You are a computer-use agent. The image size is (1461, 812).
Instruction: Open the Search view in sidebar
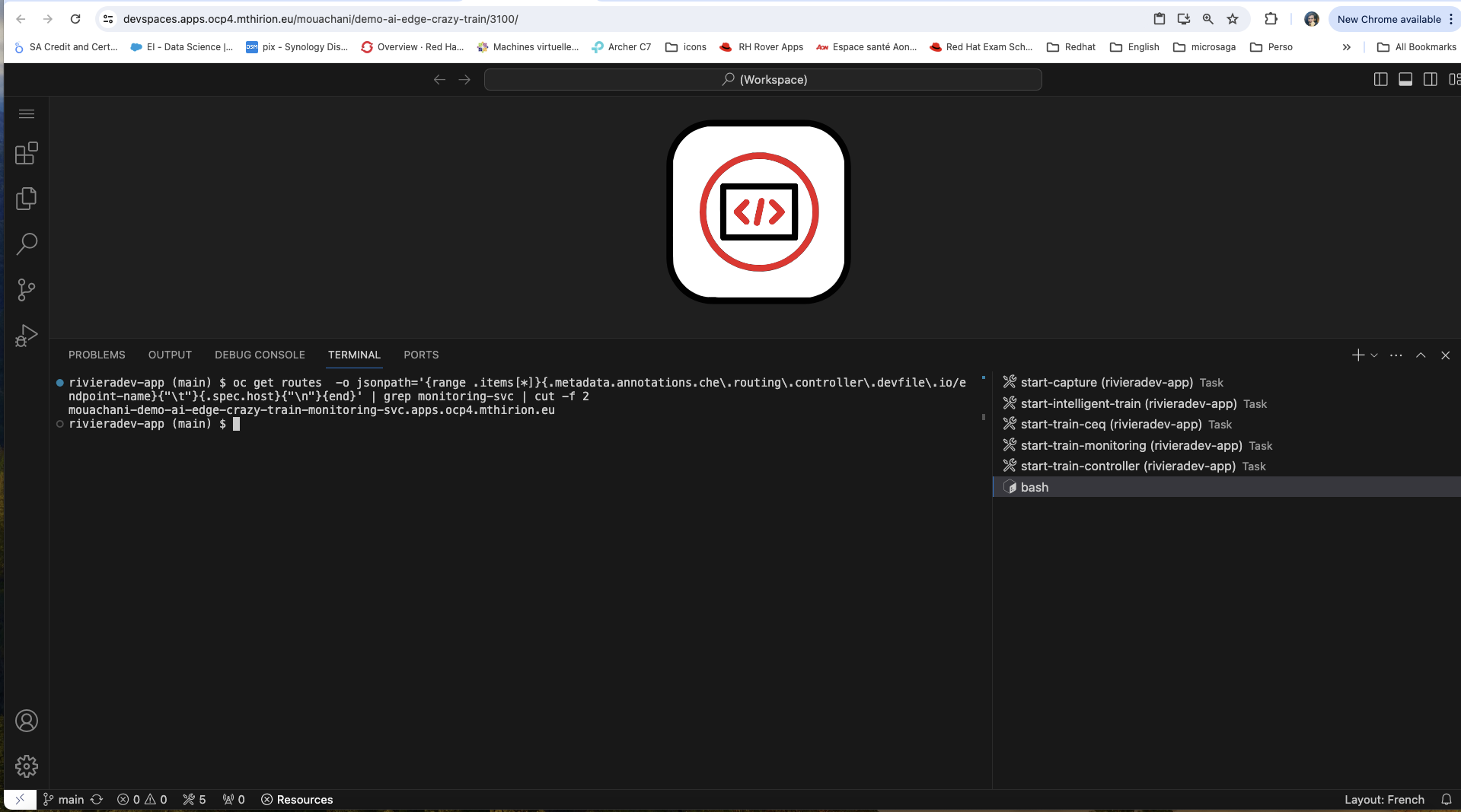(x=26, y=244)
